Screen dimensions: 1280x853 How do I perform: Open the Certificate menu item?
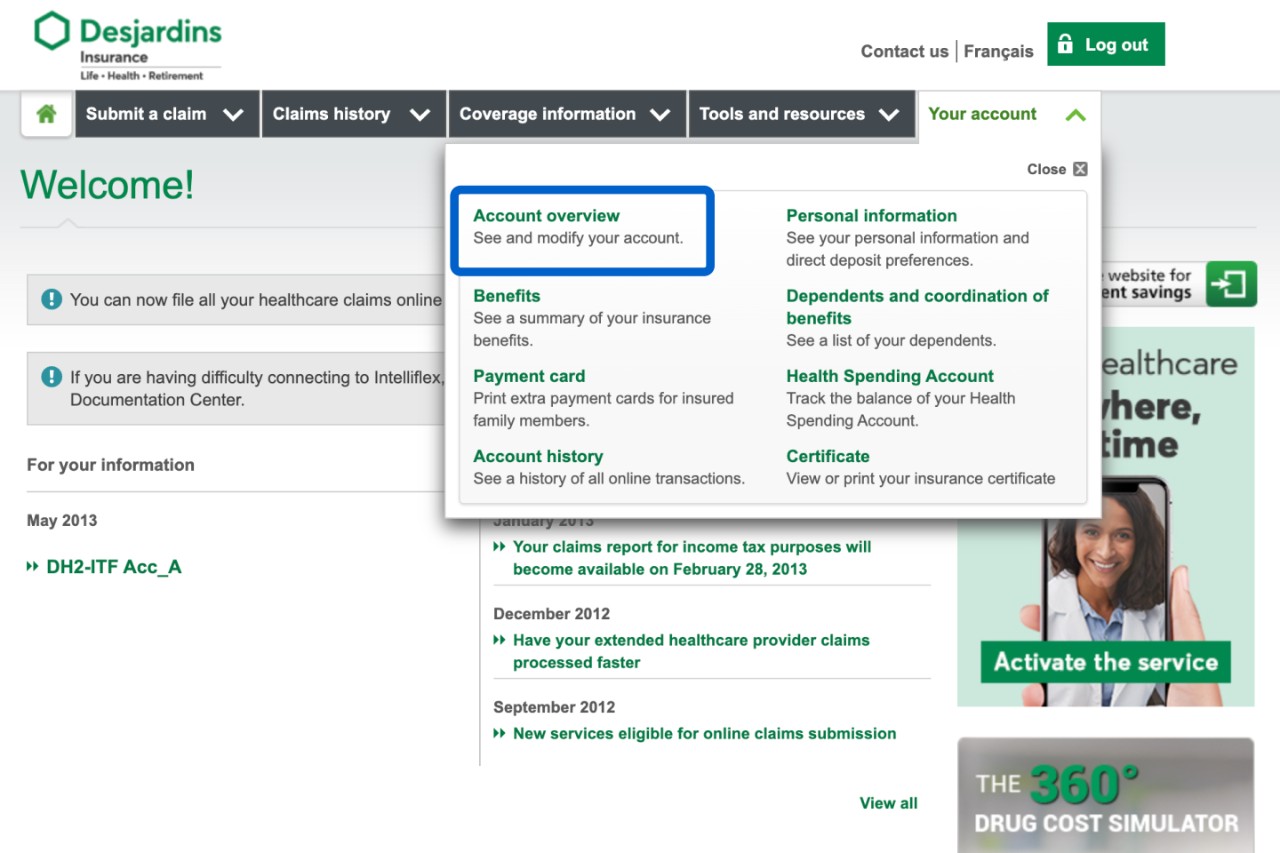coord(828,456)
